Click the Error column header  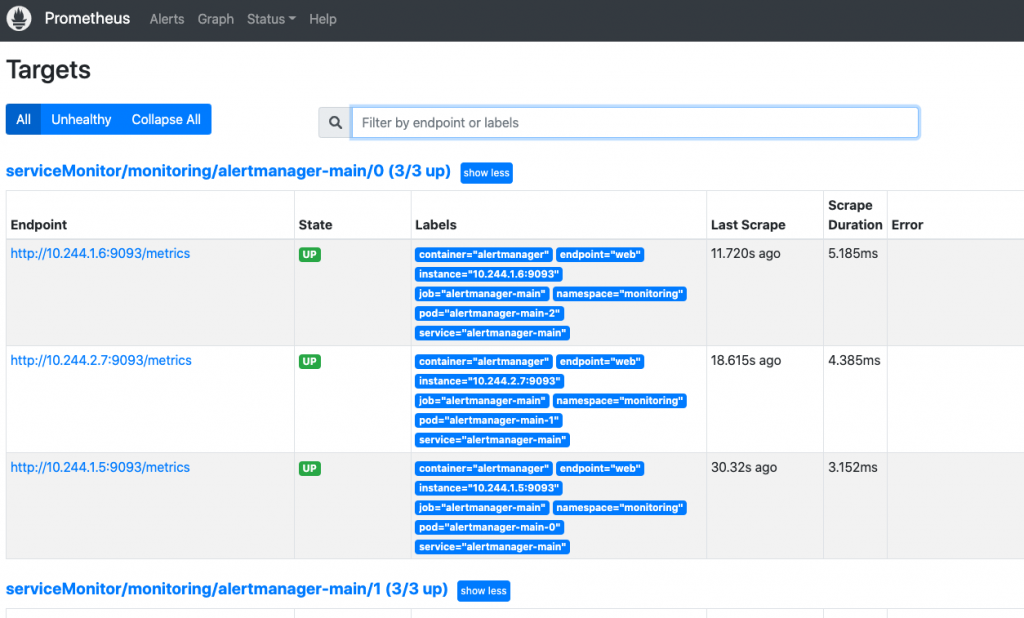pos(907,225)
